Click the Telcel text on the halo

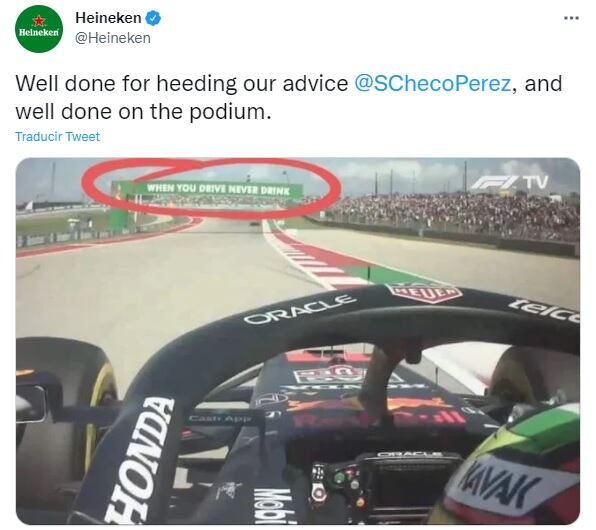[546, 311]
